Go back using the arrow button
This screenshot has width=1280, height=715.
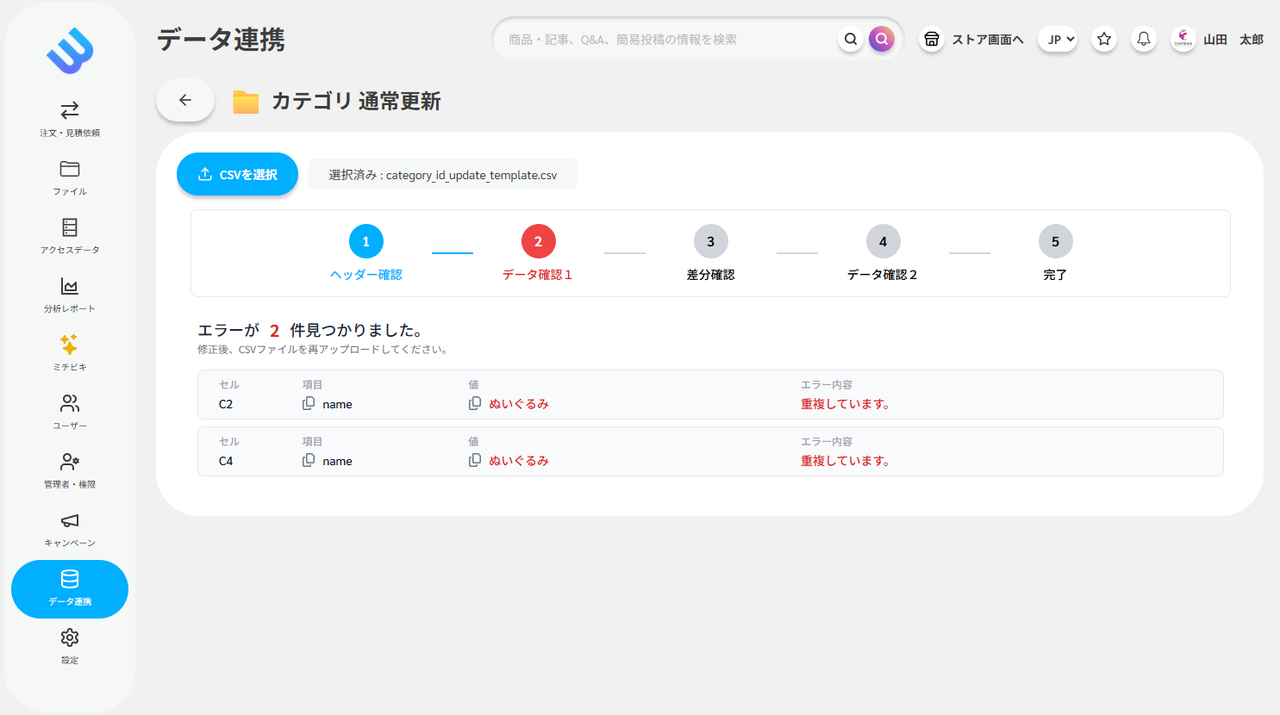click(x=184, y=100)
